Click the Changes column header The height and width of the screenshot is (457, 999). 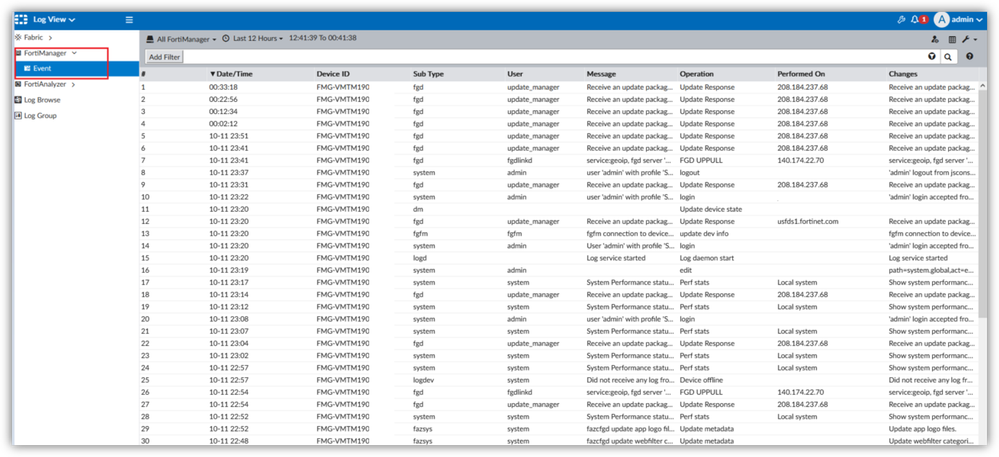(903, 74)
